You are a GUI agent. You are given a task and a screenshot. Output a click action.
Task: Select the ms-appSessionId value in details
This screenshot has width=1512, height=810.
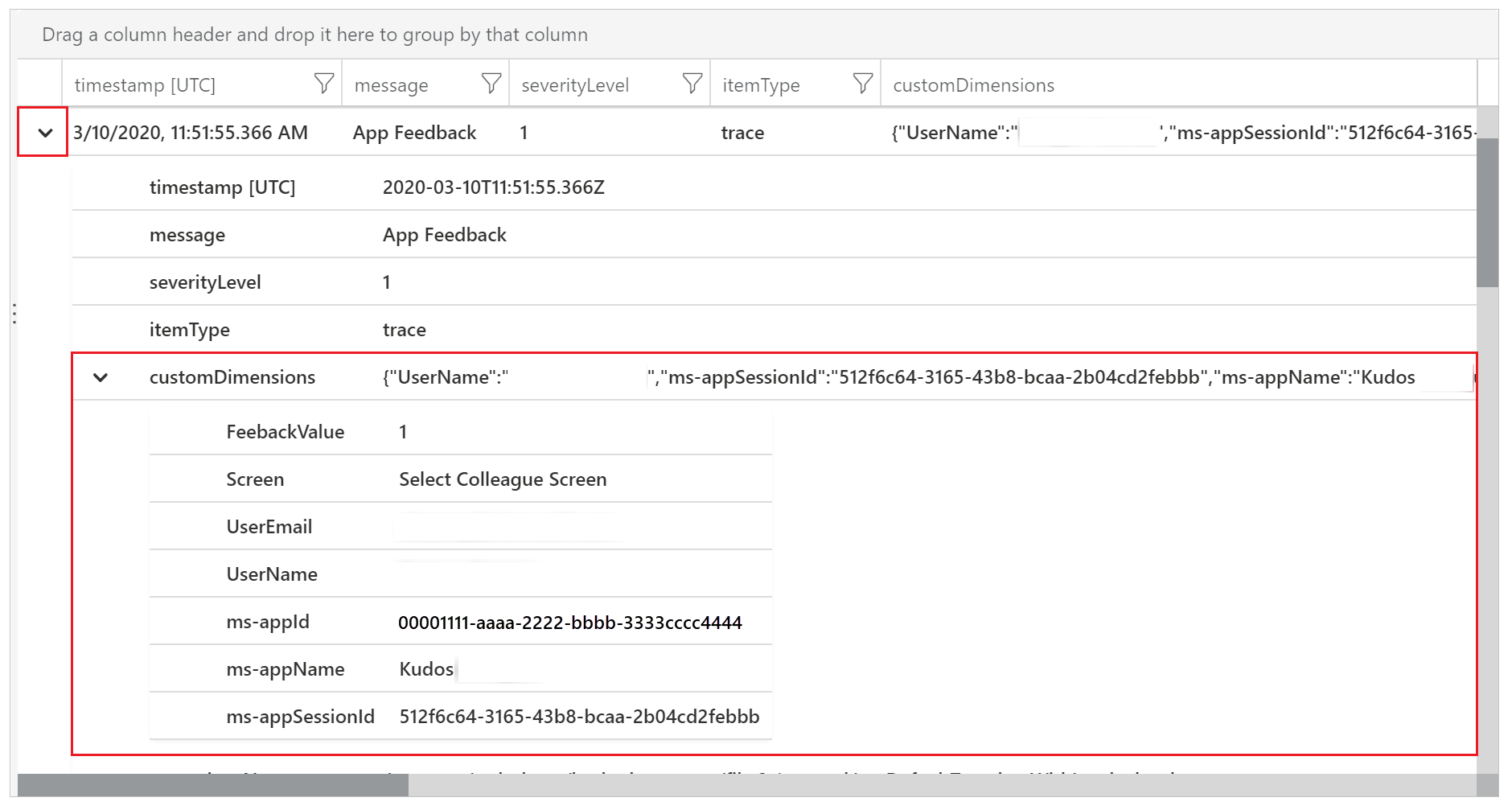tap(579, 717)
